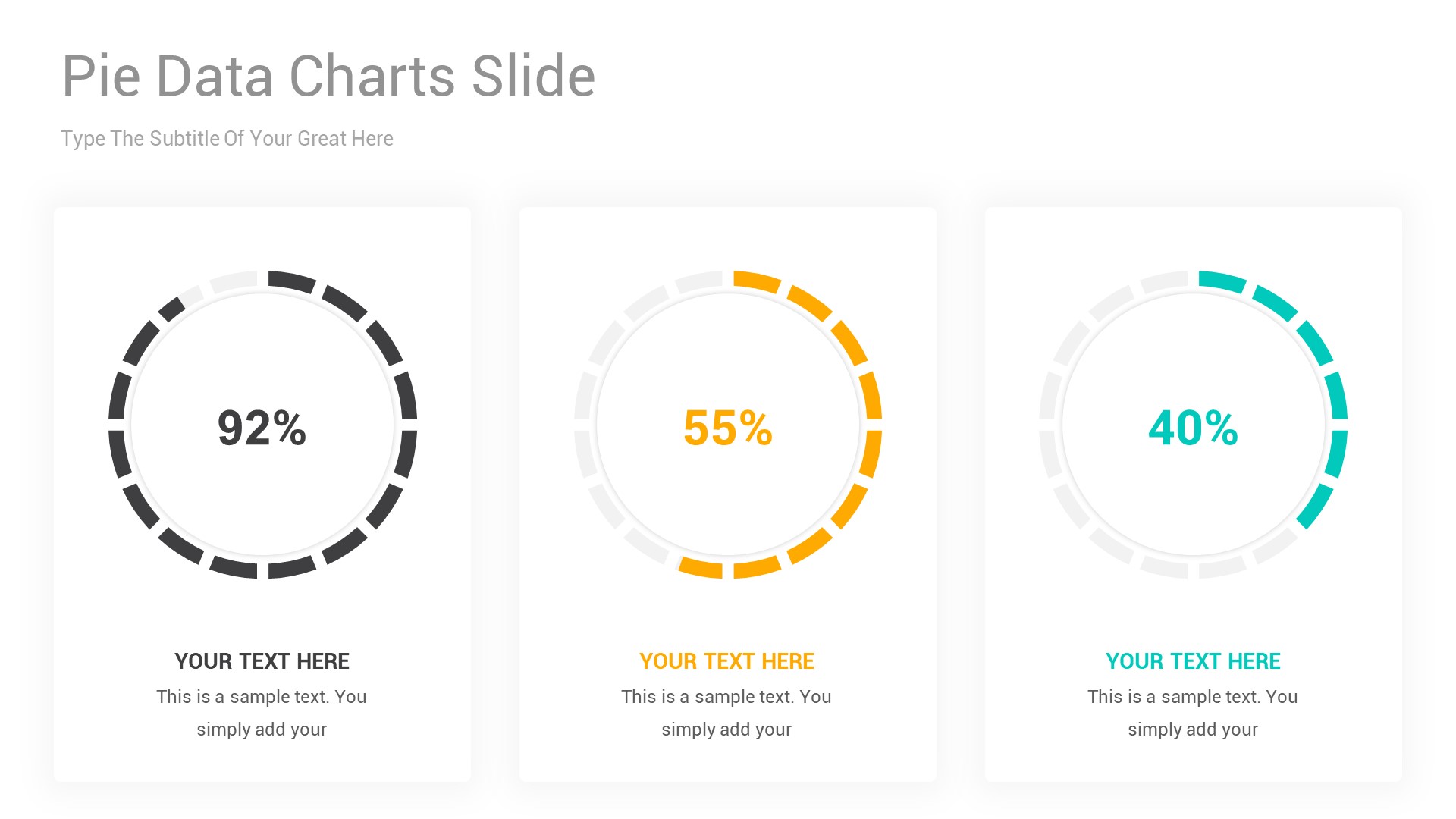
Task: Select the teal filled ring segment
Action: (1337, 394)
